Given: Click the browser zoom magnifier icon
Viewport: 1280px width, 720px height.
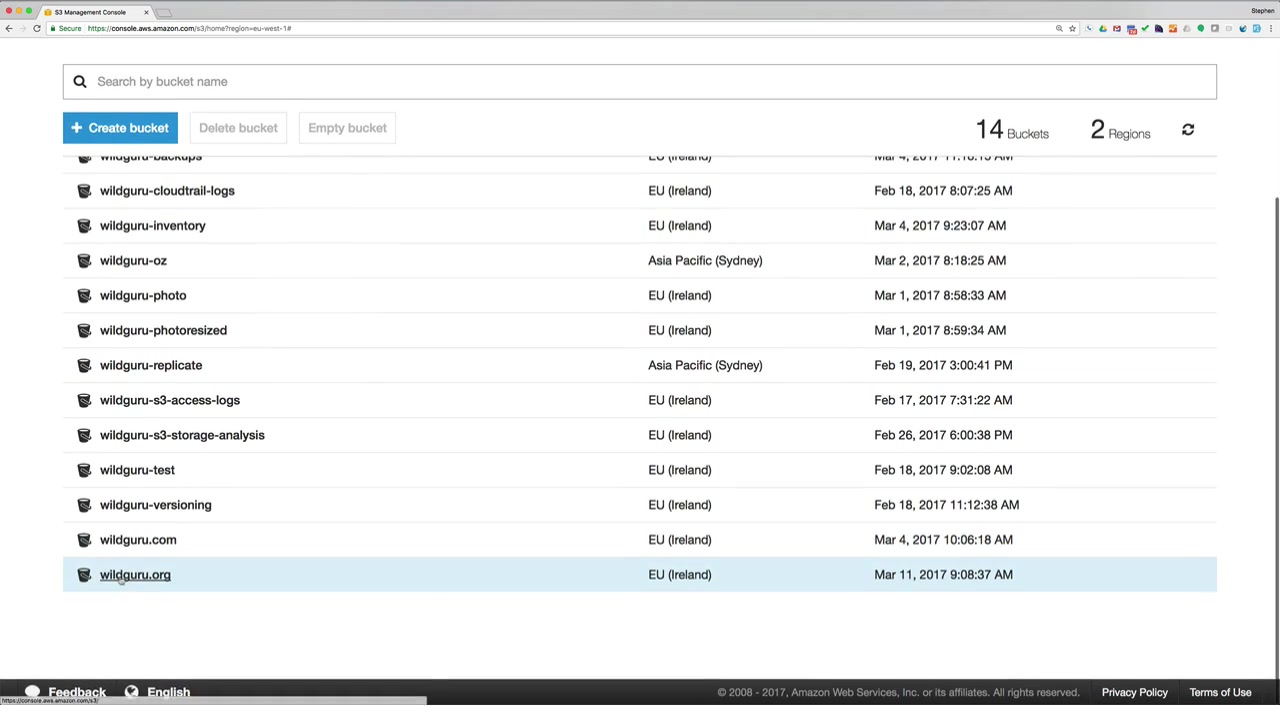Looking at the screenshot, I should (x=1059, y=28).
